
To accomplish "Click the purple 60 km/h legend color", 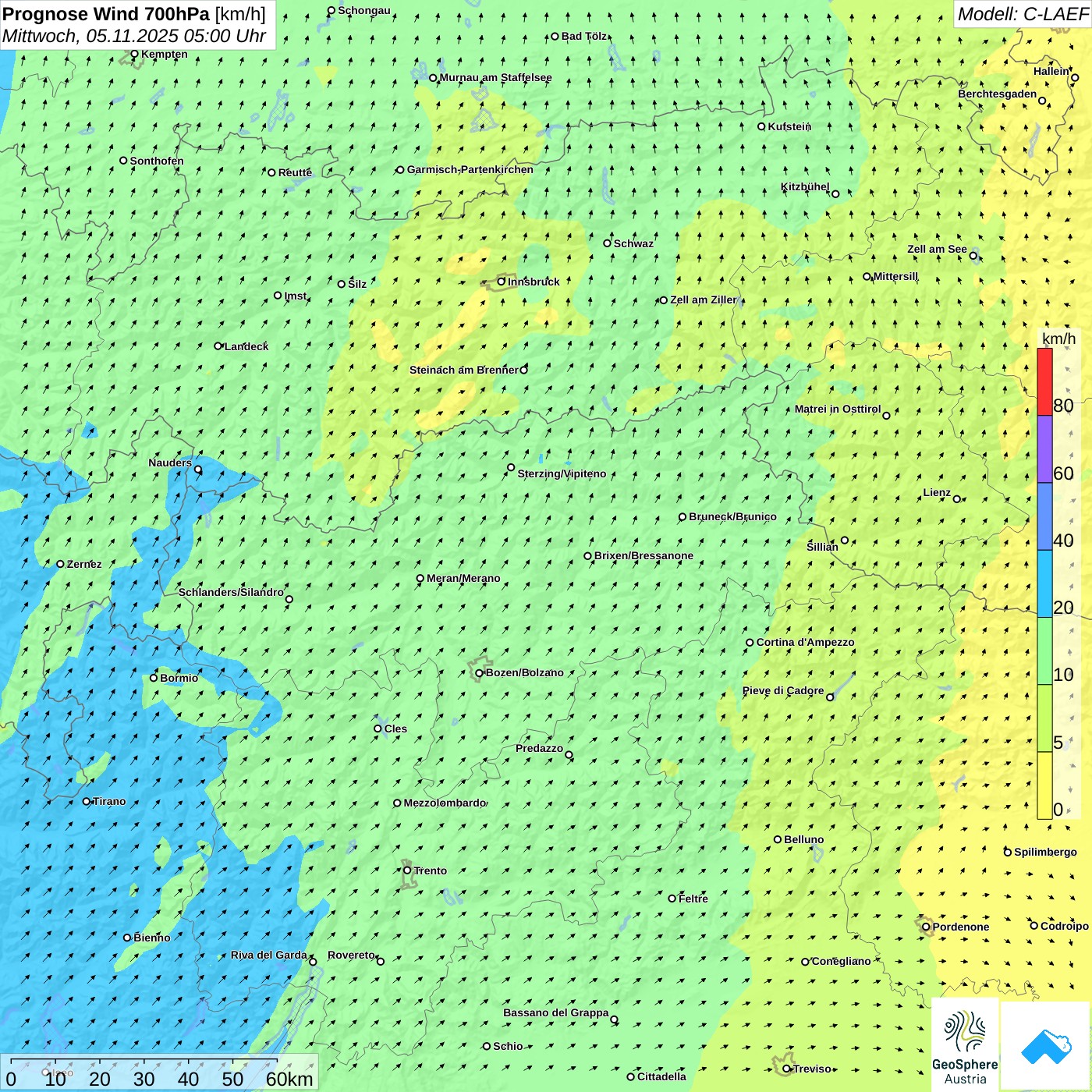I will tap(1044, 449).
